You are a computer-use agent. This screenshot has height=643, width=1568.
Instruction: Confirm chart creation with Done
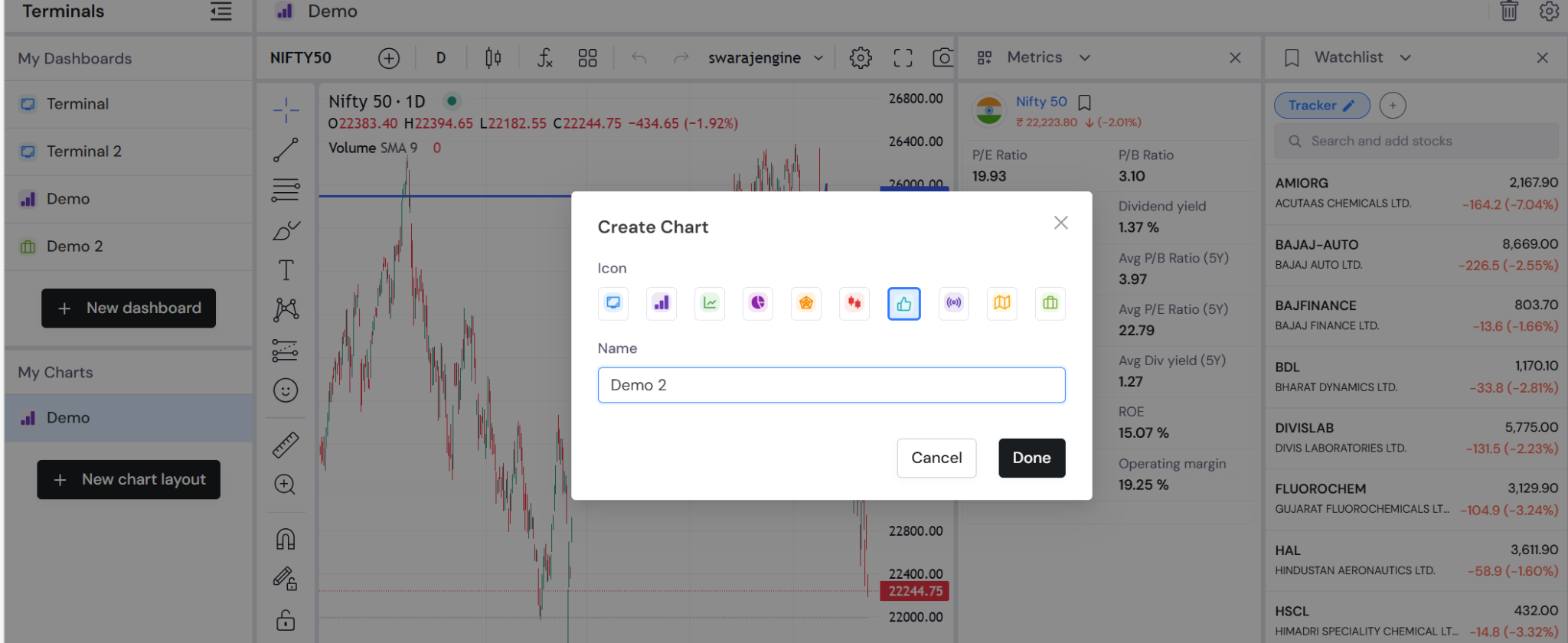[1031, 458]
